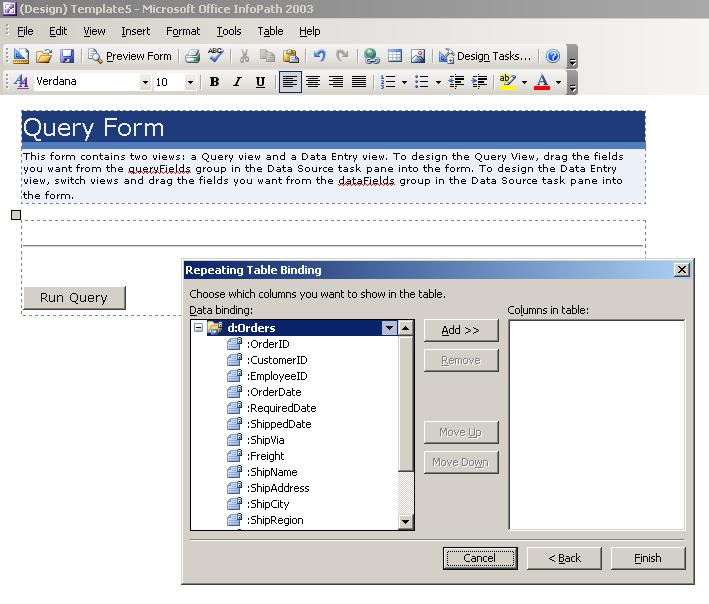The image size is (709, 604).
Task: Click the Insert Picture icon
Action: click(x=418, y=56)
